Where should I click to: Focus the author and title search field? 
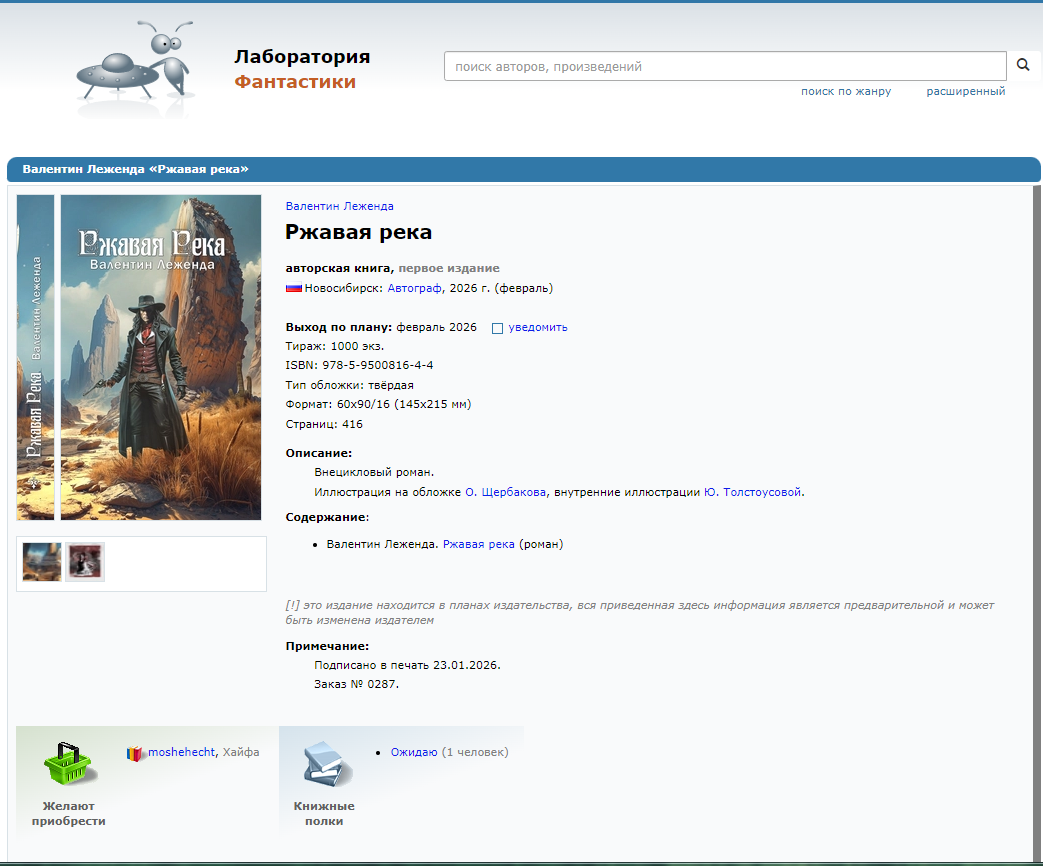pyautogui.click(x=724, y=67)
